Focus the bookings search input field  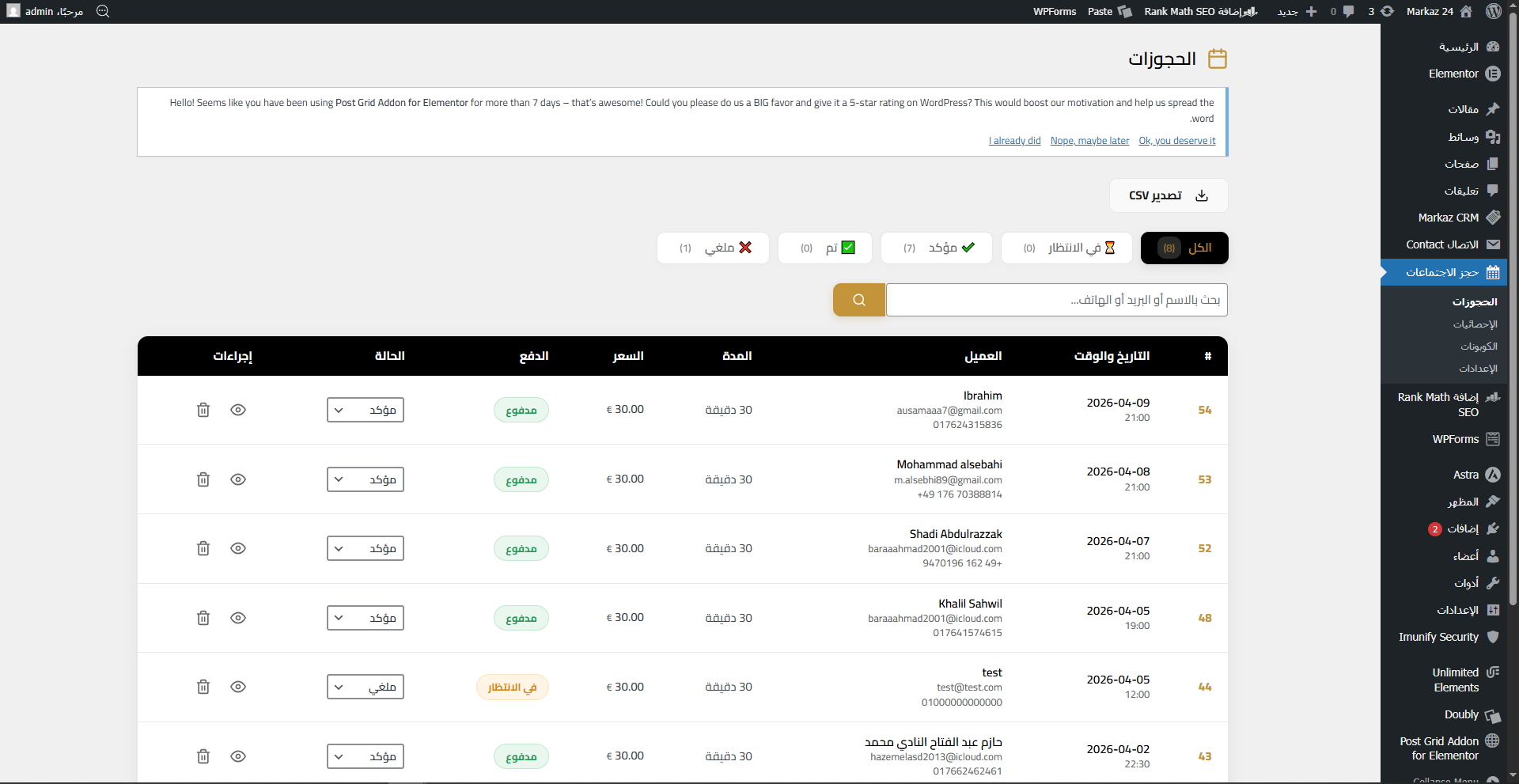tap(1057, 300)
